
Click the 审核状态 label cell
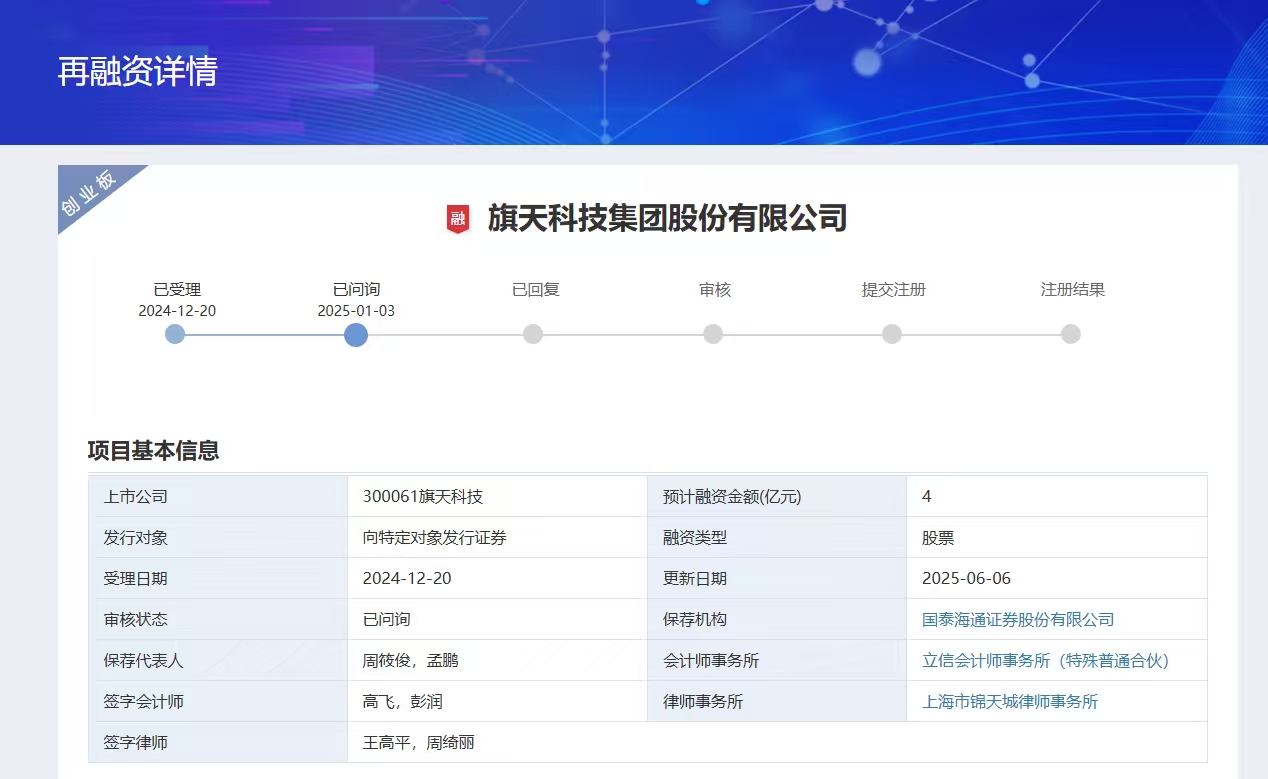(218, 619)
